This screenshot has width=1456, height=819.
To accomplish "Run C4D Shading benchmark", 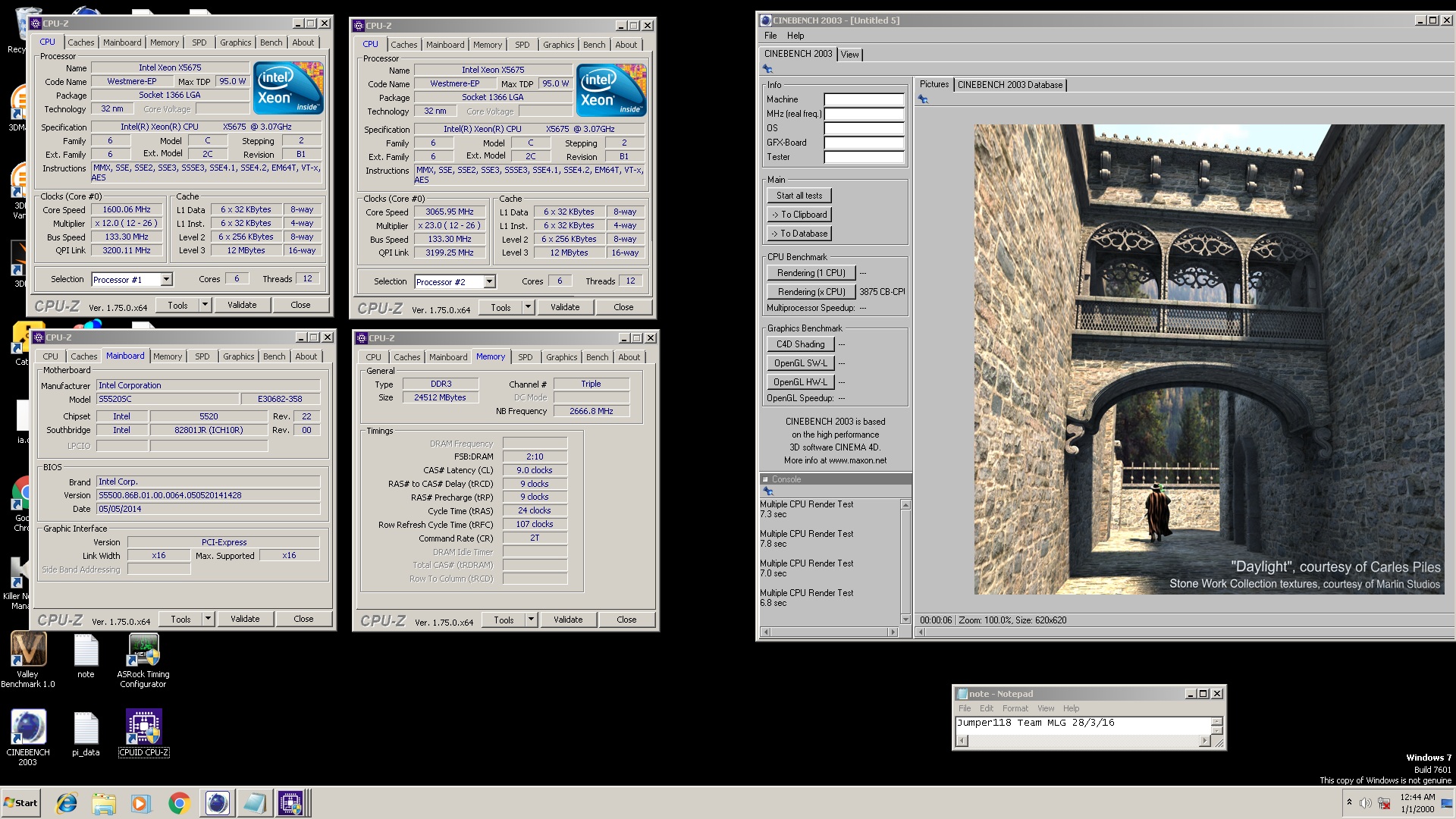I will click(800, 344).
